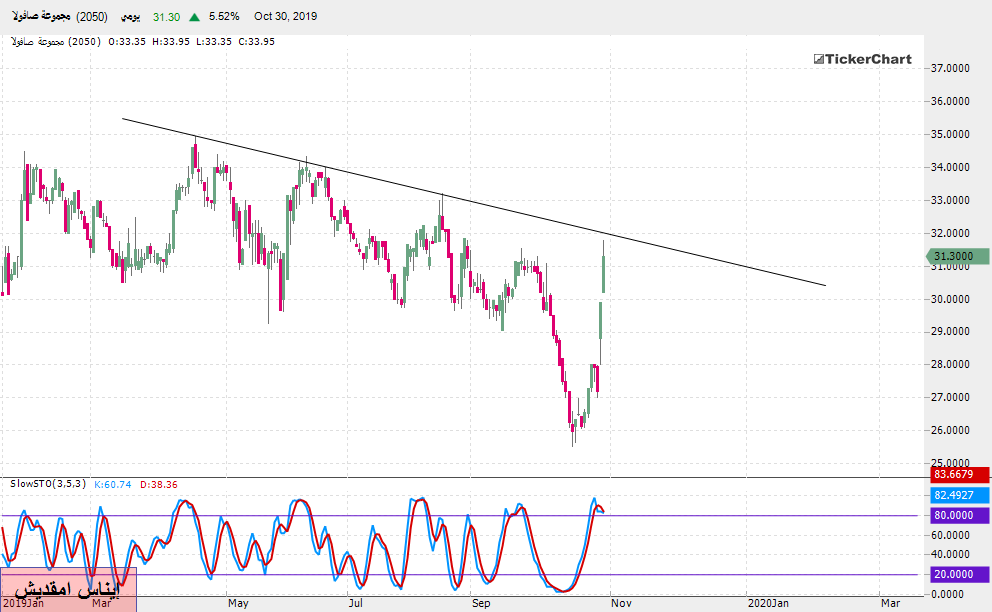
Task: Click the K:60.74 stochastic reading
Action: [114, 484]
